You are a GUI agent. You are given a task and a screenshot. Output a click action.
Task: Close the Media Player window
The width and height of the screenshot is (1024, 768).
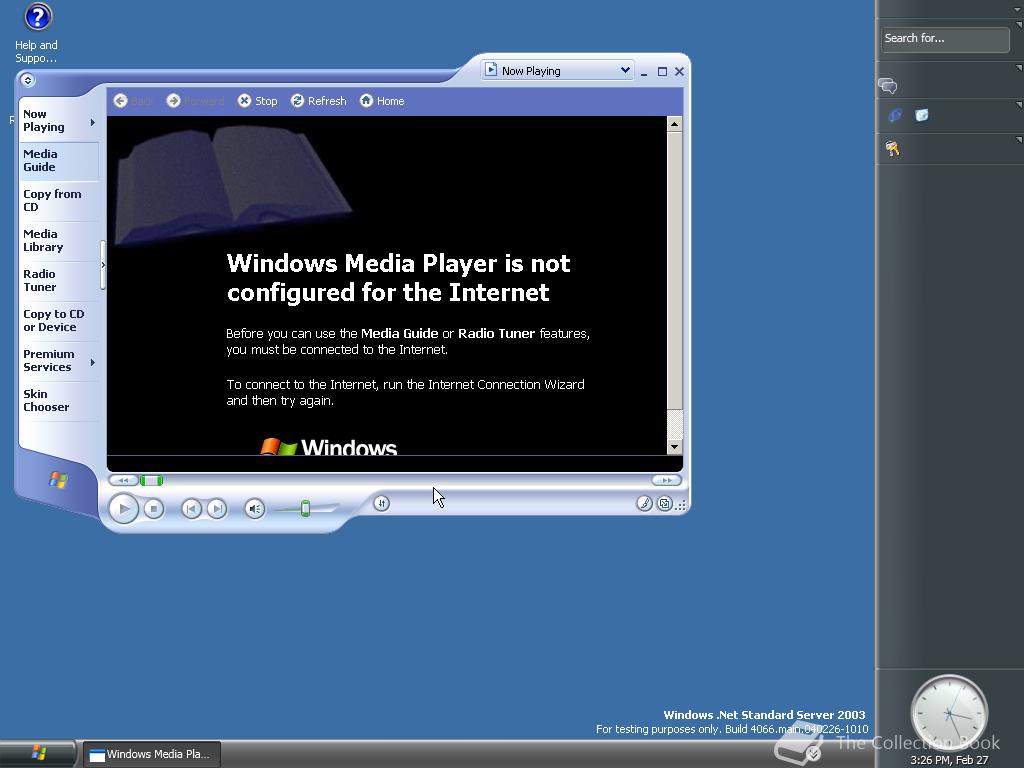pyautogui.click(x=679, y=71)
